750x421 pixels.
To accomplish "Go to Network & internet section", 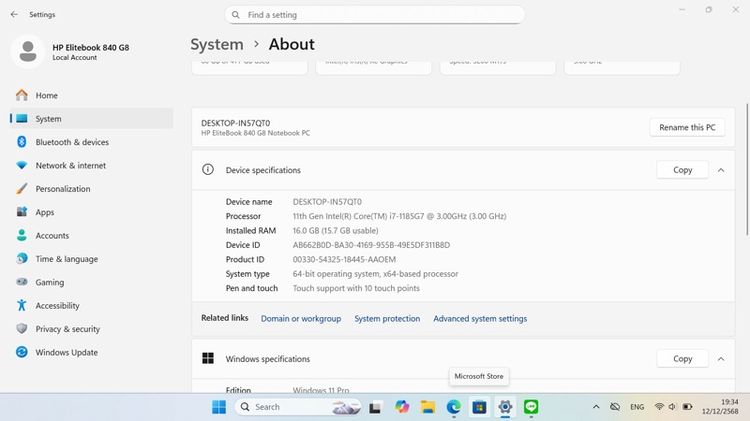I will (70, 165).
